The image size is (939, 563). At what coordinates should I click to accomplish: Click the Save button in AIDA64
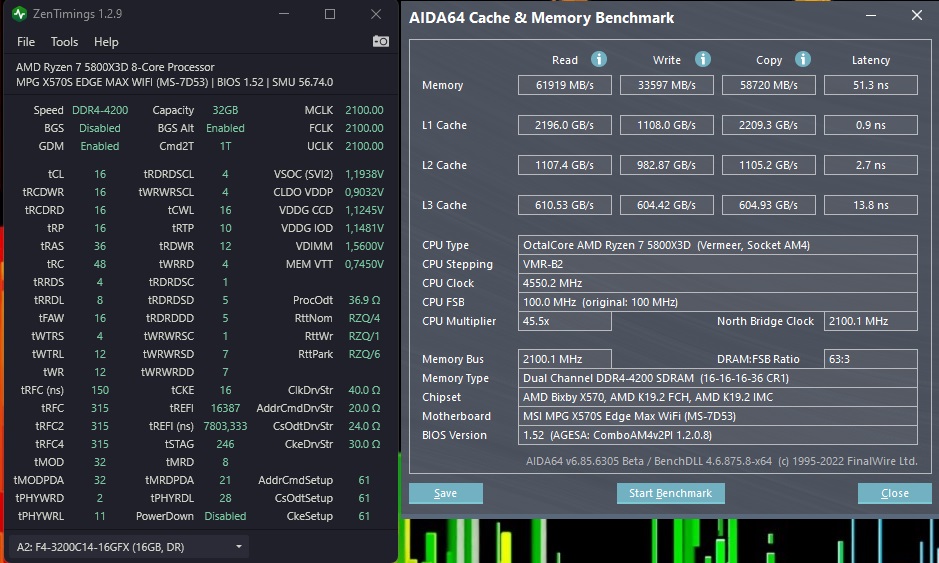click(x=446, y=493)
